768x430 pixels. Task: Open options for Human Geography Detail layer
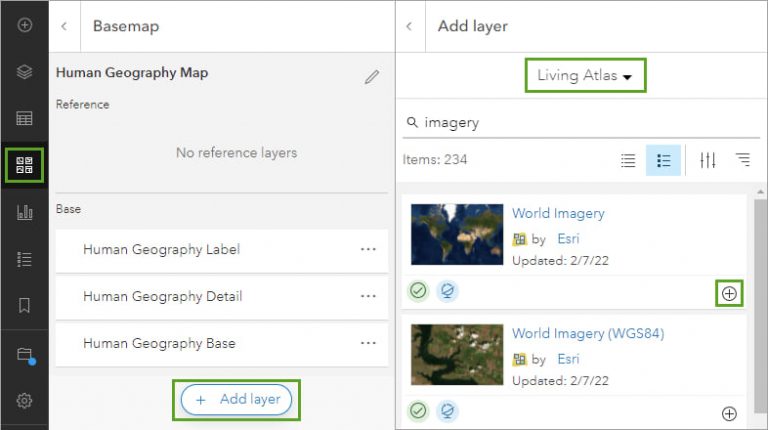[368, 296]
